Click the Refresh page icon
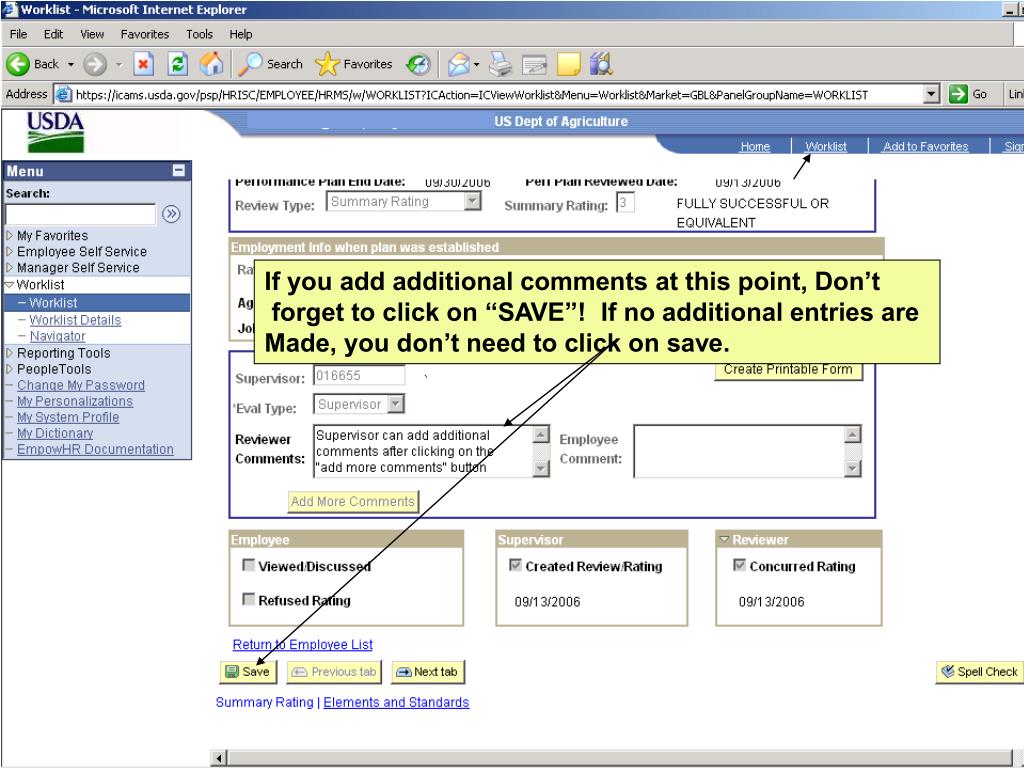This screenshot has height=768, width=1024. tap(178, 64)
